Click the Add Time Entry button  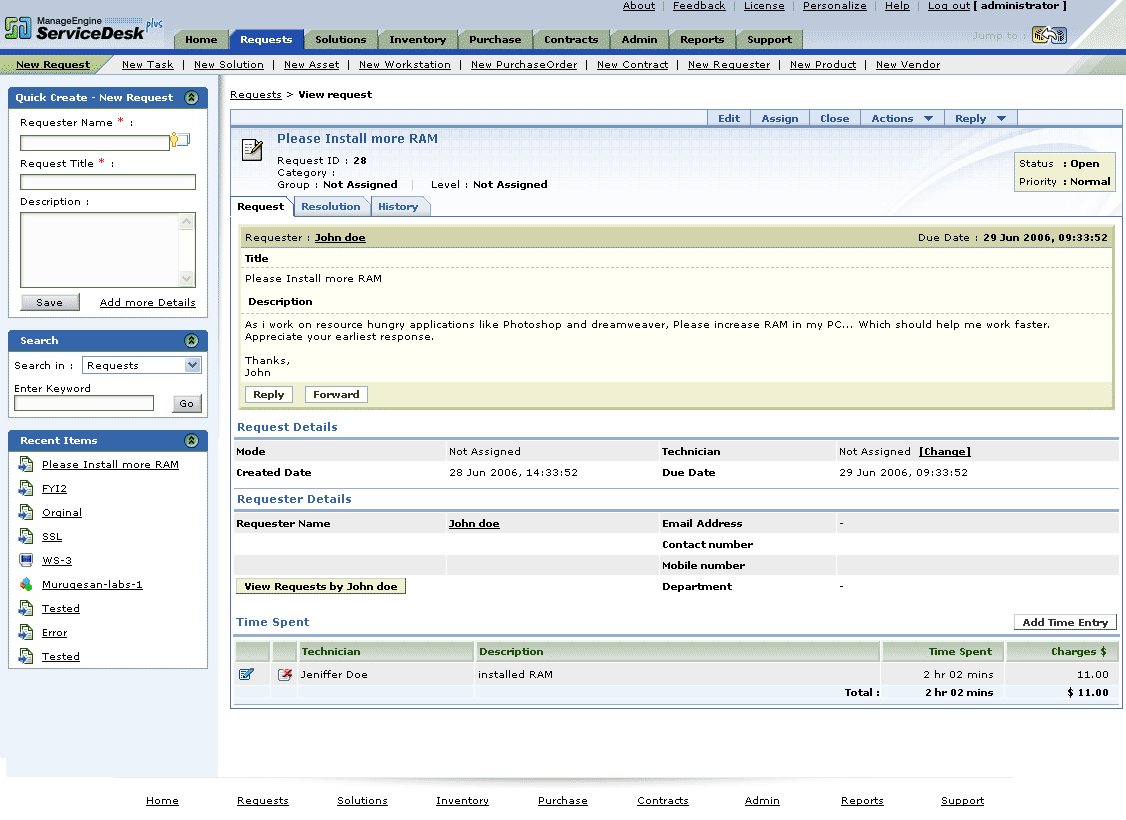1065,622
